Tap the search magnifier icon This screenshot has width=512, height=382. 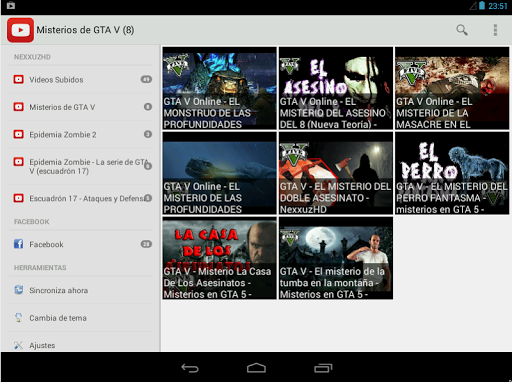point(462,30)
